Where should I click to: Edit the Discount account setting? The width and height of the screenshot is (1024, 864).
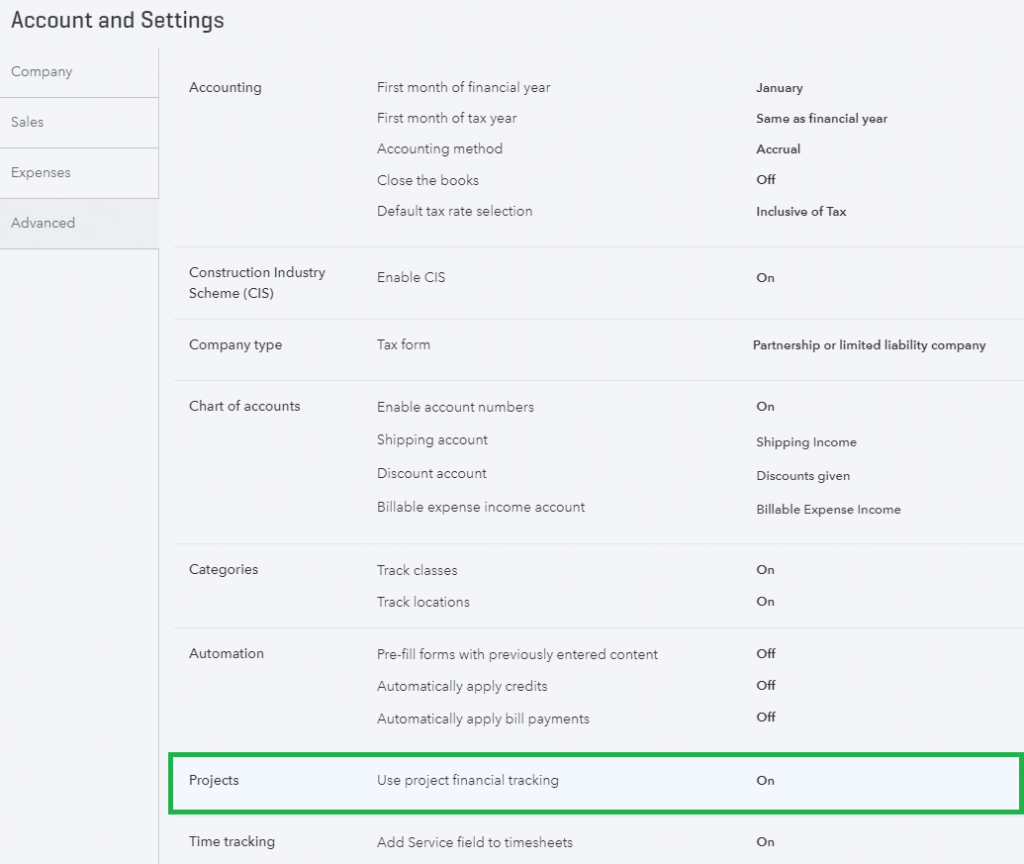431,473
